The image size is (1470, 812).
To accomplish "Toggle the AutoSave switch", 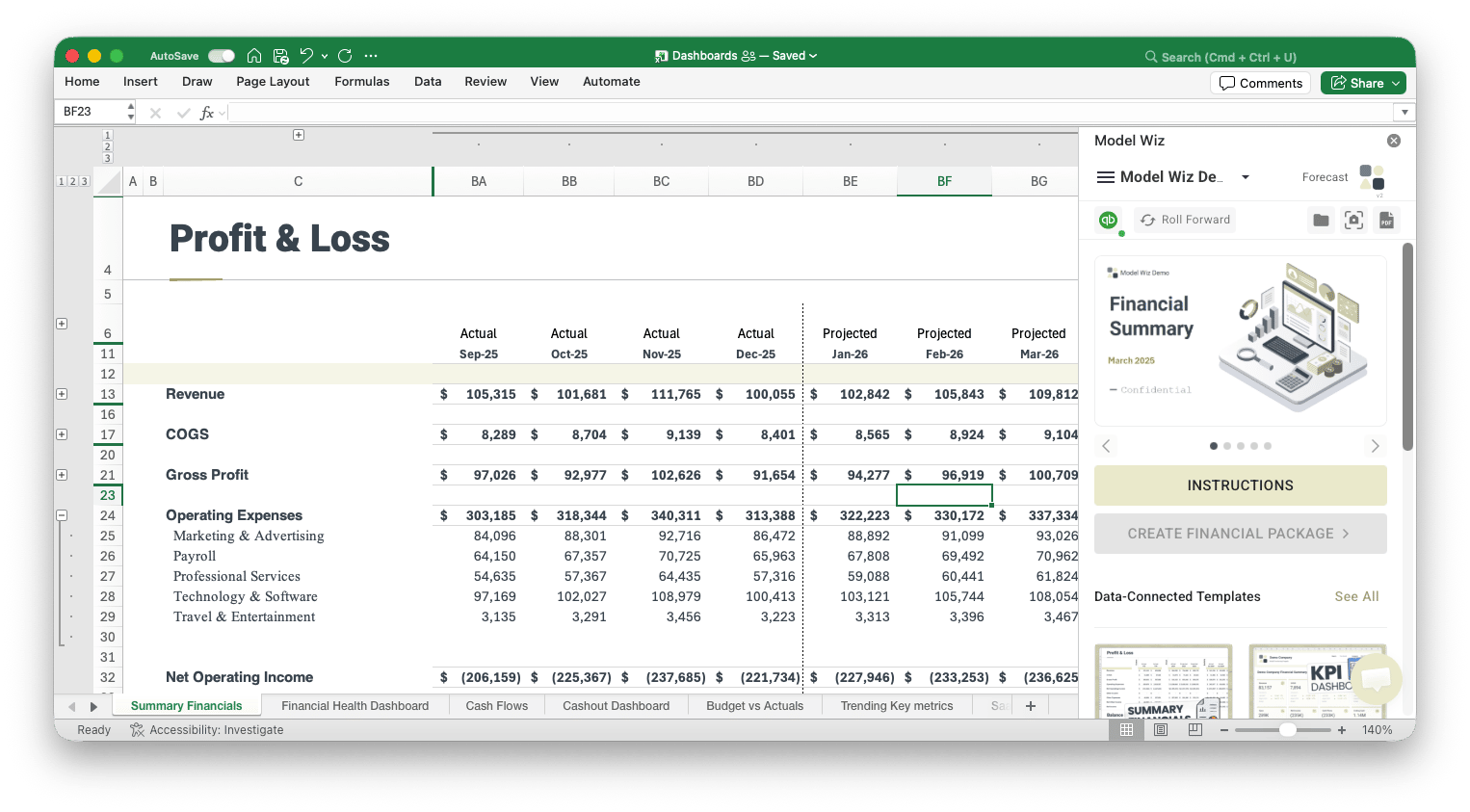I will click(222, 56).
